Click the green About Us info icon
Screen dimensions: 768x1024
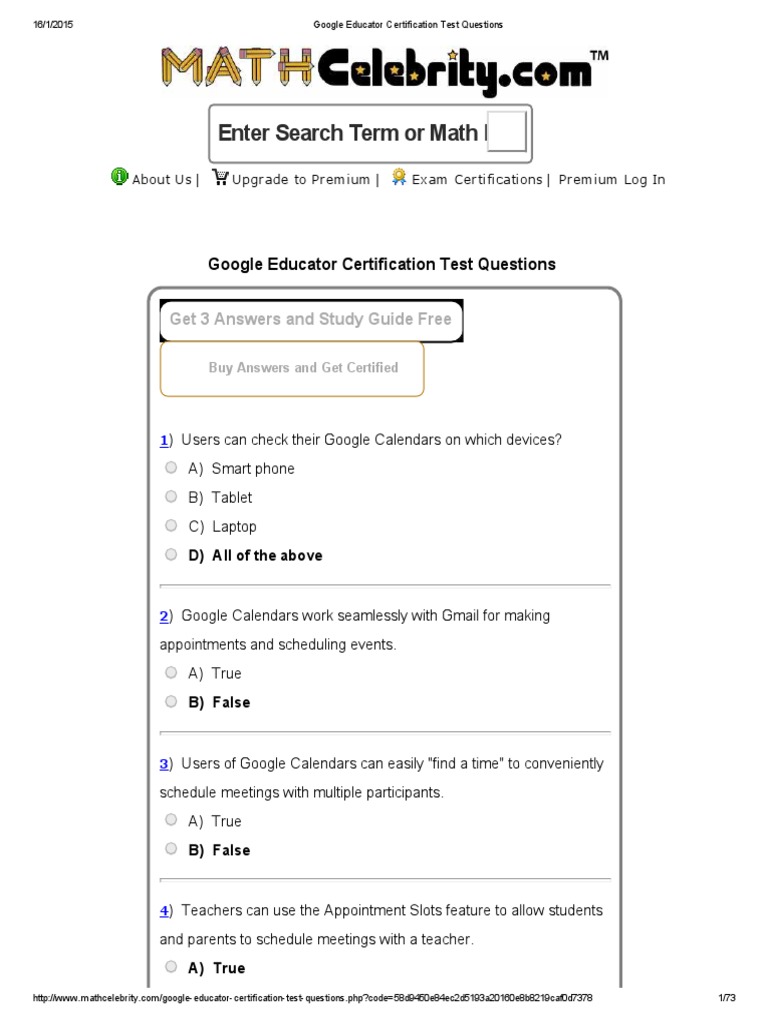[119, 177]
